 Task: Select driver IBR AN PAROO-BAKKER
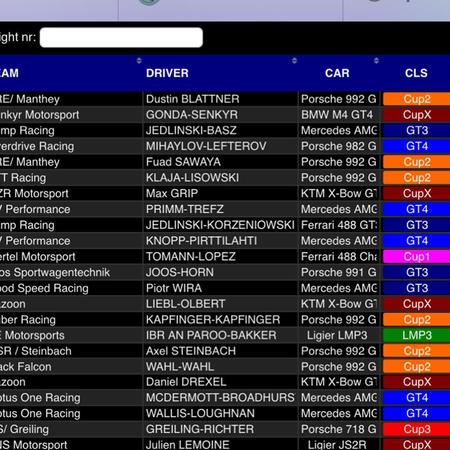click(x=211, y=335)
